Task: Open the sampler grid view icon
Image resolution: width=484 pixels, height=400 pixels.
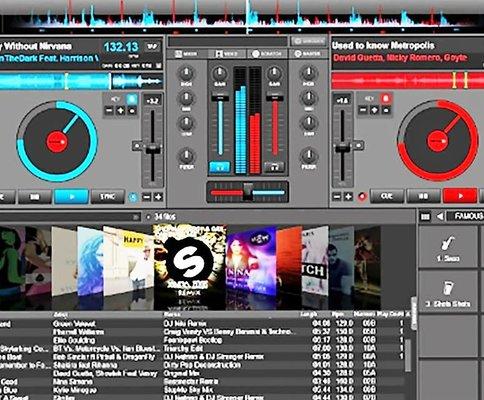Action: click(x=425, y=217)
